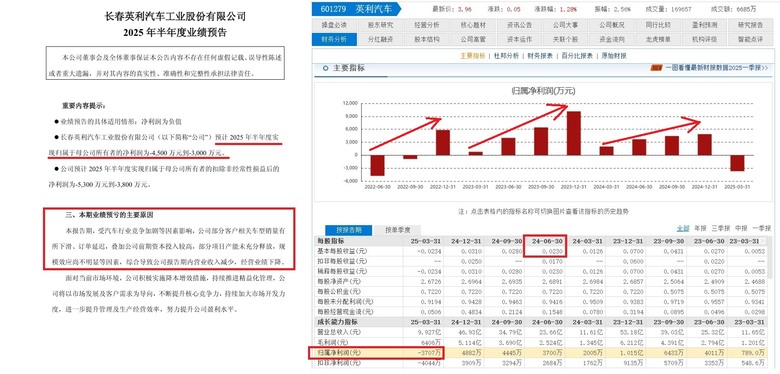This screenshot has width=780, height=374.
Task: Filter reports by 中报
Action: click(x=741, y=228)
